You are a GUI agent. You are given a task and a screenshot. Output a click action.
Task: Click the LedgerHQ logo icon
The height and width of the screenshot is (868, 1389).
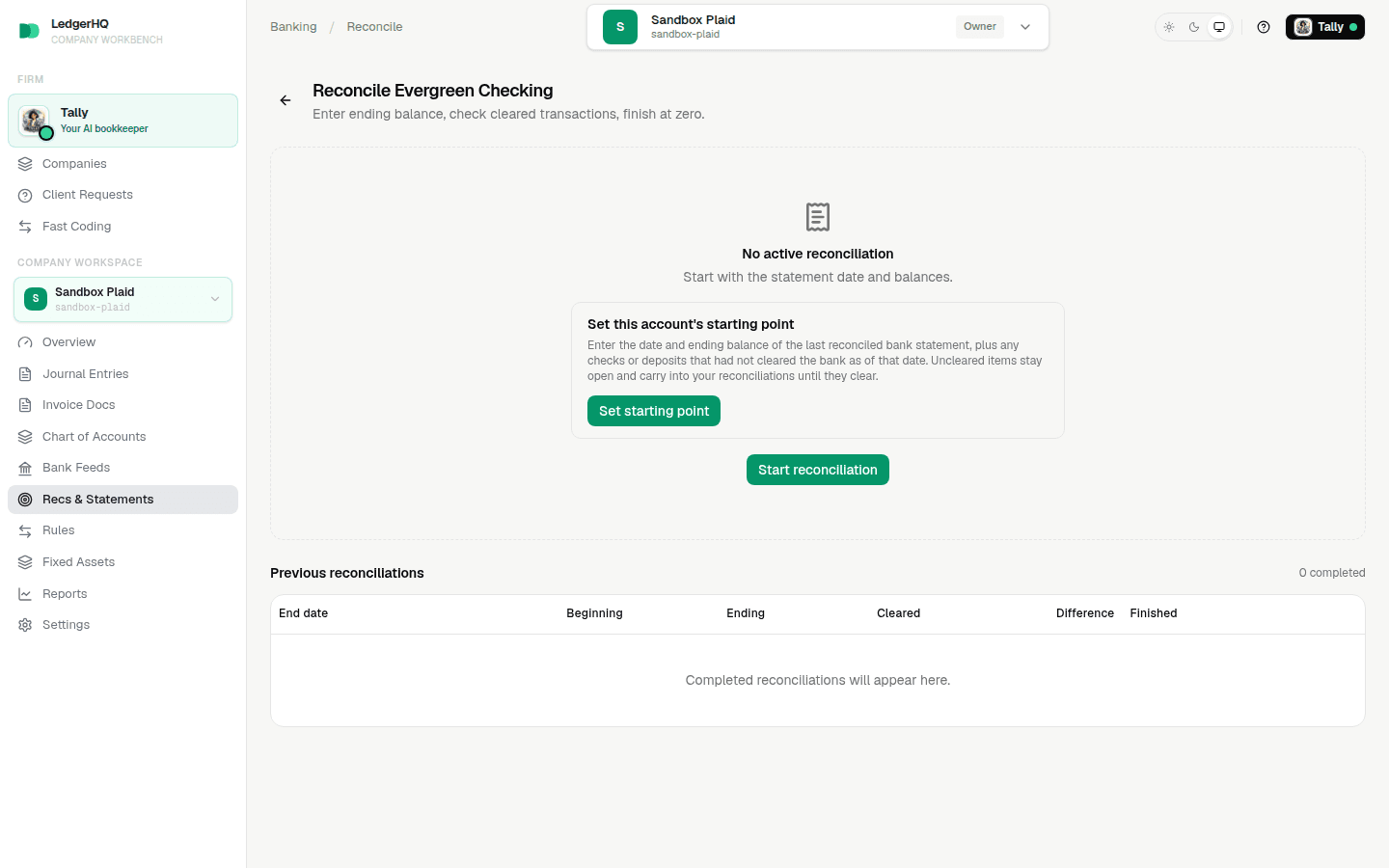coord(29,31)
